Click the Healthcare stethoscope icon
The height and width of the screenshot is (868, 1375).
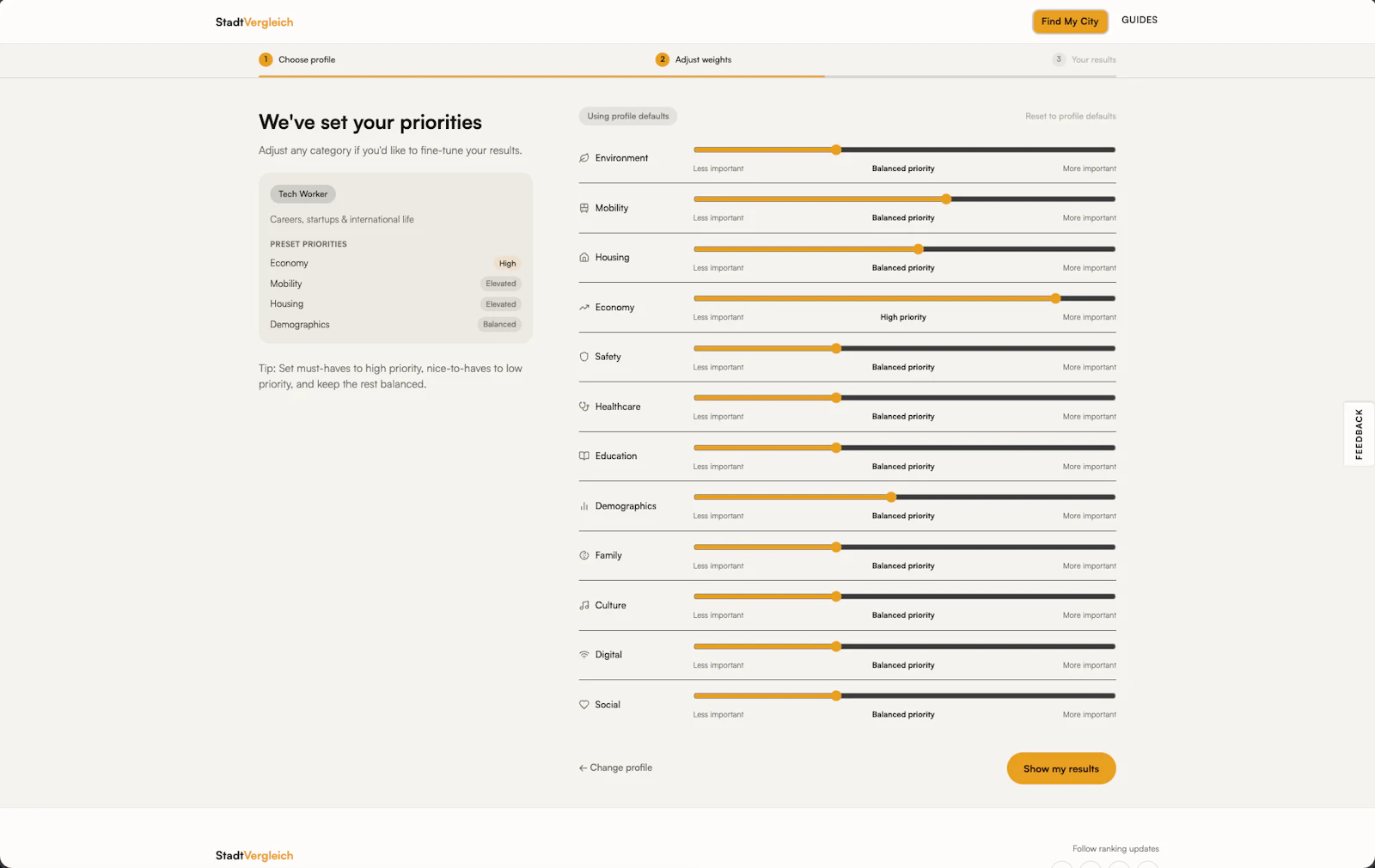click(584, 406)
